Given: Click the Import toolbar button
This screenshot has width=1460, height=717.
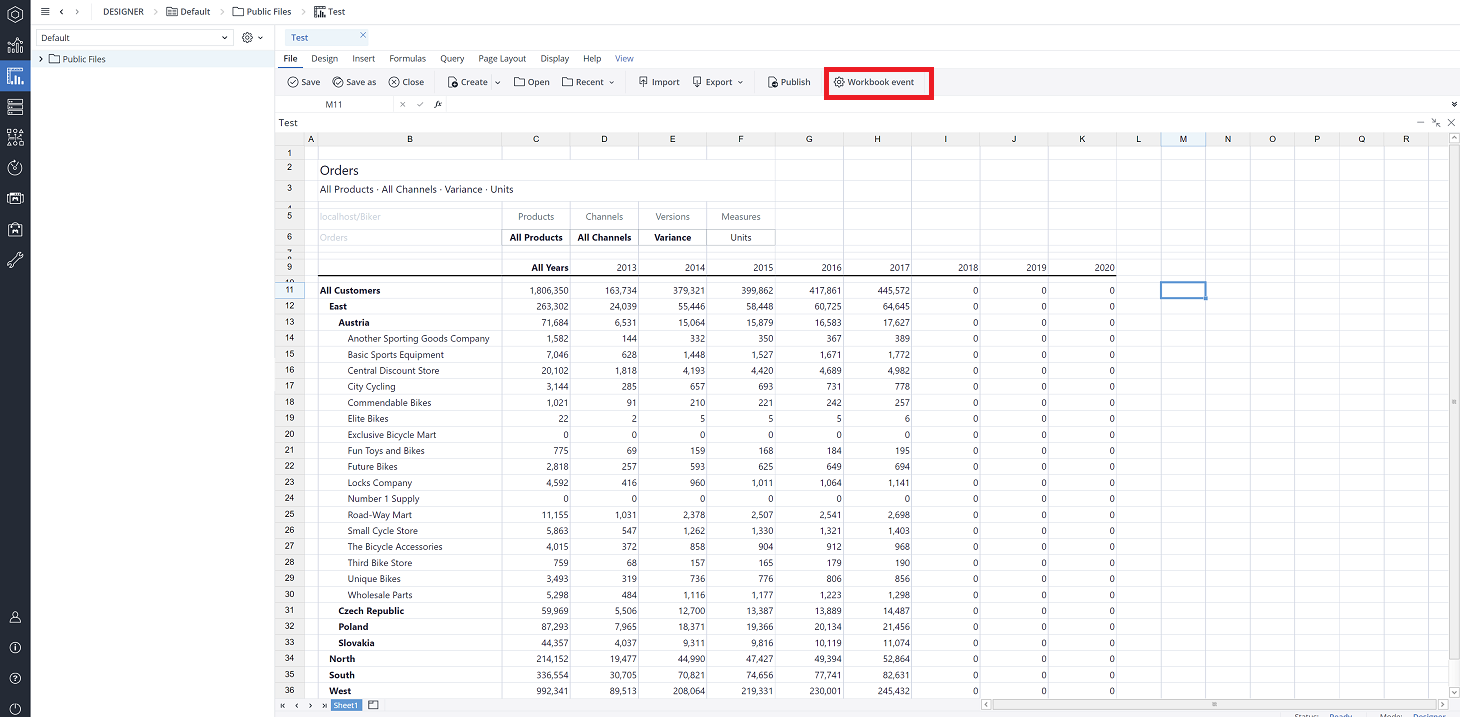Looking at the screenshot, I should [x=658, y=82].
